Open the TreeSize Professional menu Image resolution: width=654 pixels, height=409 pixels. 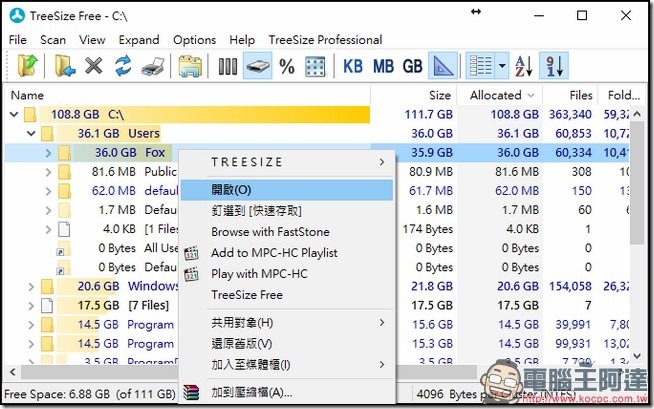(x=325, y=40)
